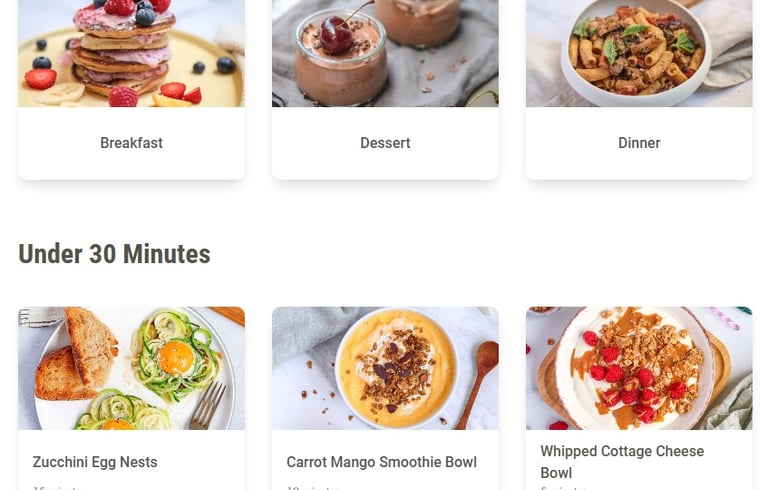Click the cut-off time text under Zucchini Egg Nests
Screen dimensions: 768x490
(59, 488)
